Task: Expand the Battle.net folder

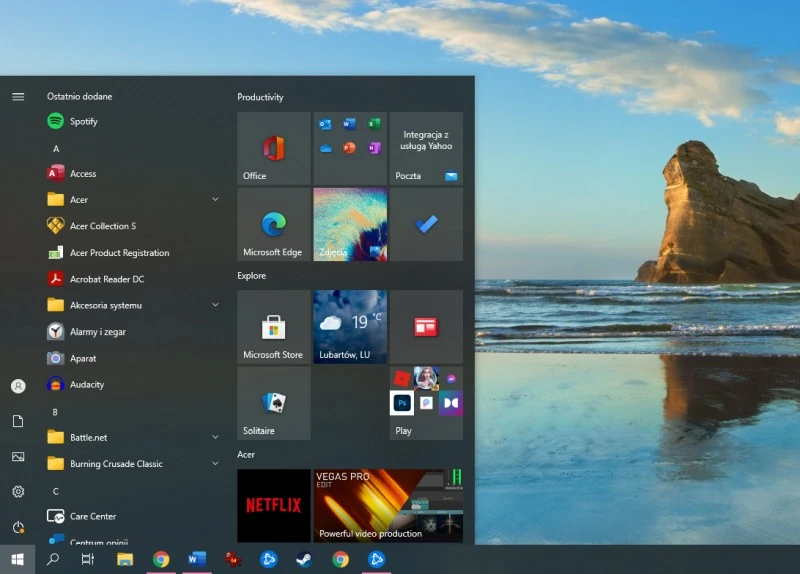Action: pos(215,437)
